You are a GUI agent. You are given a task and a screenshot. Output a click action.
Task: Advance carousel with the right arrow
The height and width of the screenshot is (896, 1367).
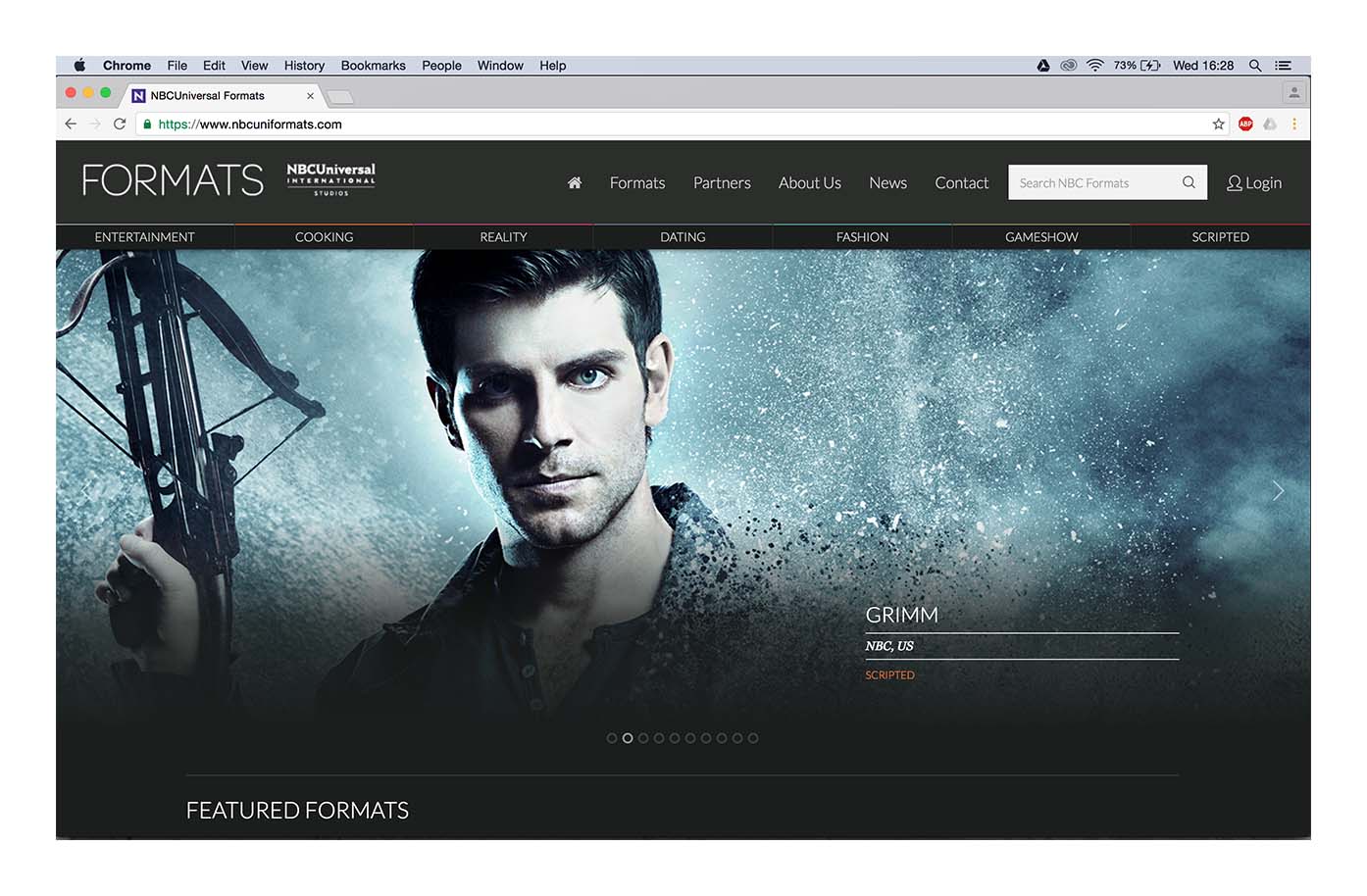1278,491
